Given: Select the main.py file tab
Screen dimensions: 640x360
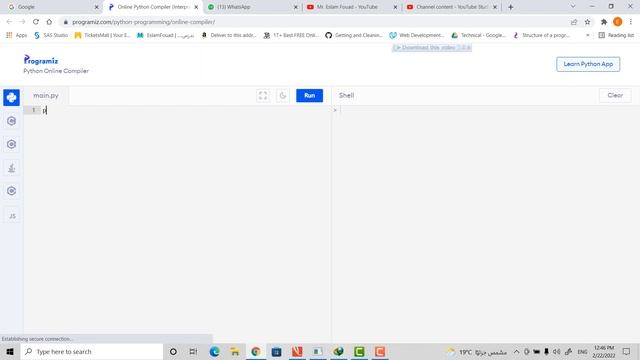Looking at the screenshot, I should pos(46,96).
